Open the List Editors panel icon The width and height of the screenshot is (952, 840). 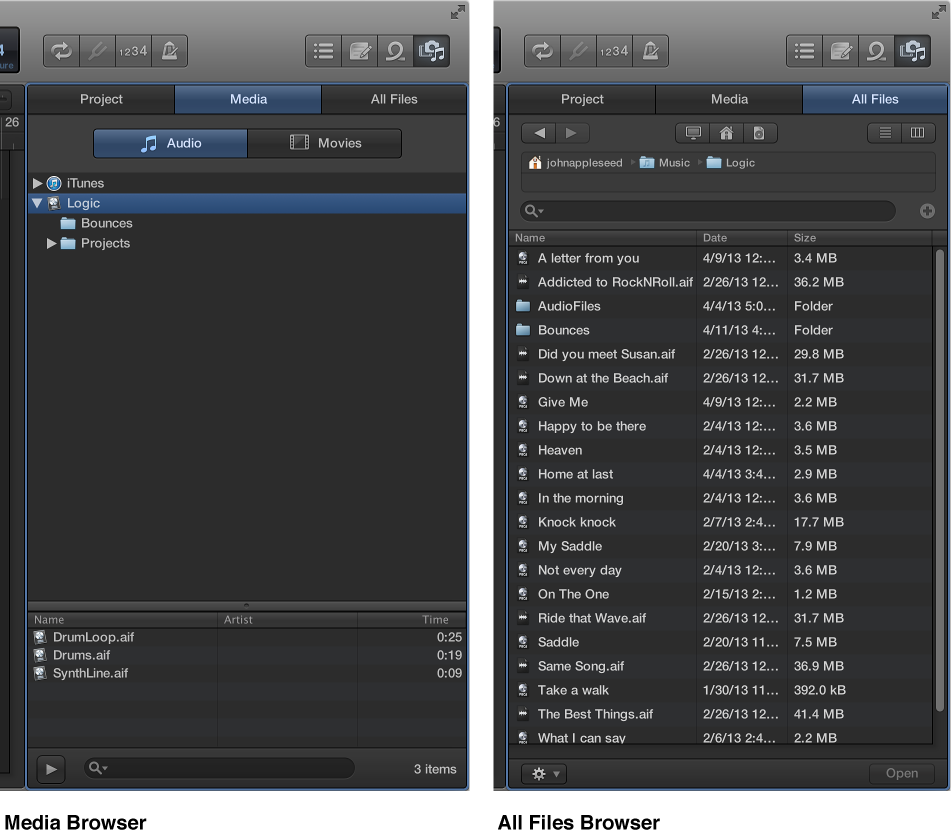click(x=323, y=51)
